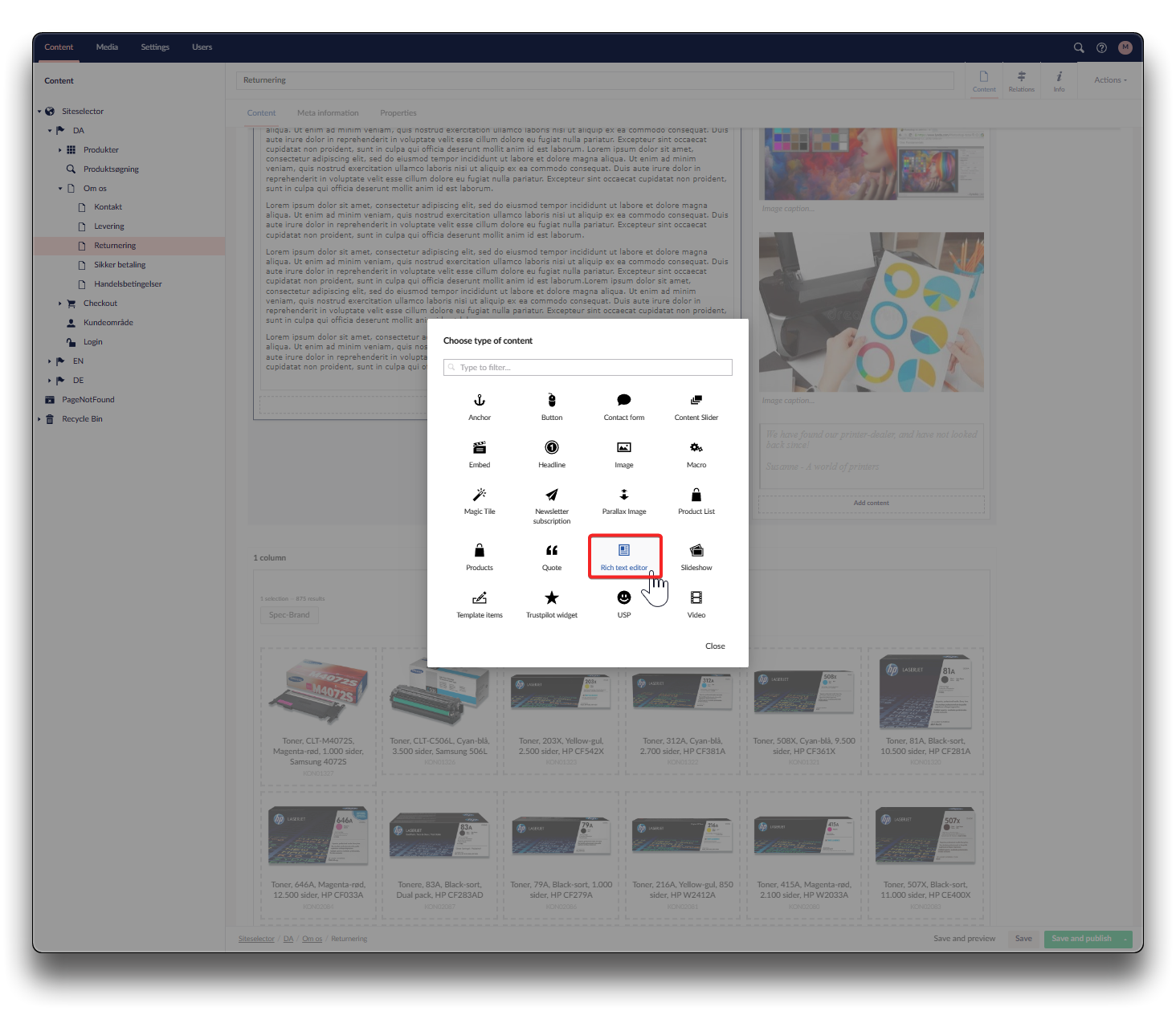Click the Save and publish button
This screenshot has width=1176, height=1011.
[1081, 939]
